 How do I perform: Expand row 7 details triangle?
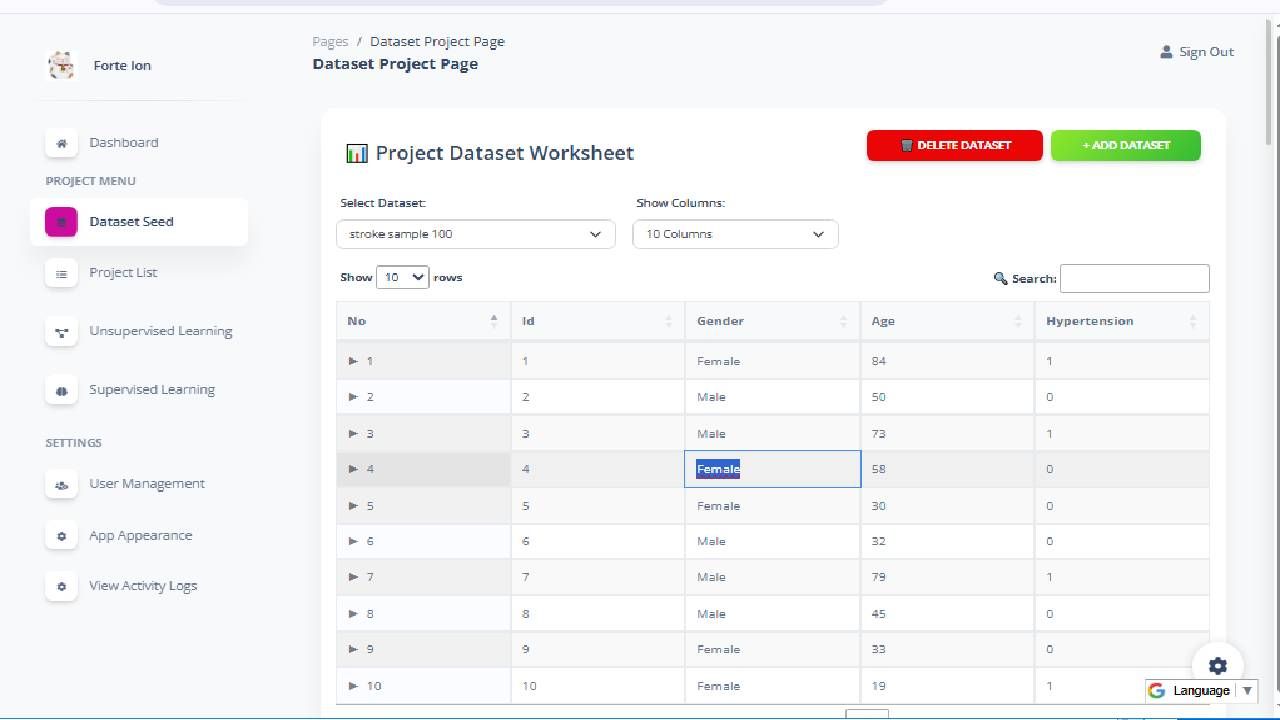point(353,577)
